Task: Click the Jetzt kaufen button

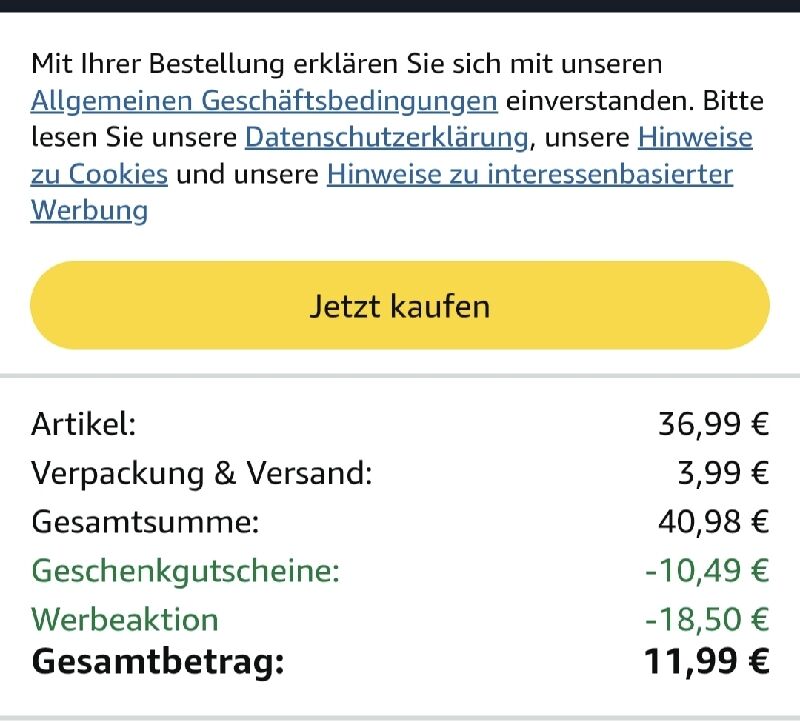Action: pyautogui.click(x=400, y=305)
